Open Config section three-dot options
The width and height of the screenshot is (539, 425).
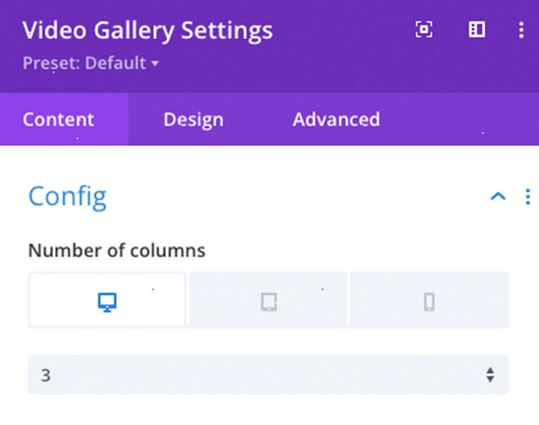pyautogui.click(x=528, y=197)
